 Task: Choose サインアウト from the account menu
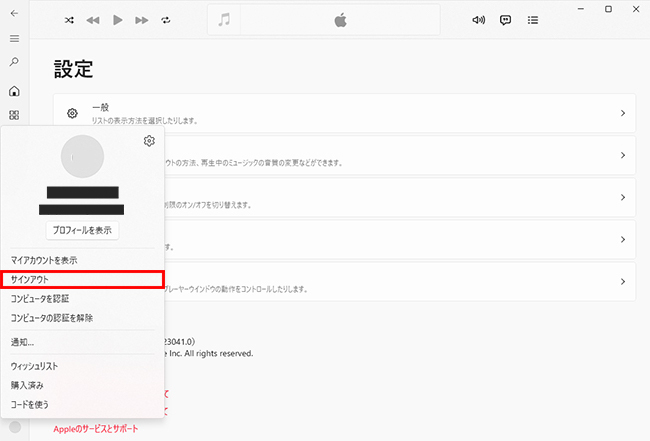(82, 279)
